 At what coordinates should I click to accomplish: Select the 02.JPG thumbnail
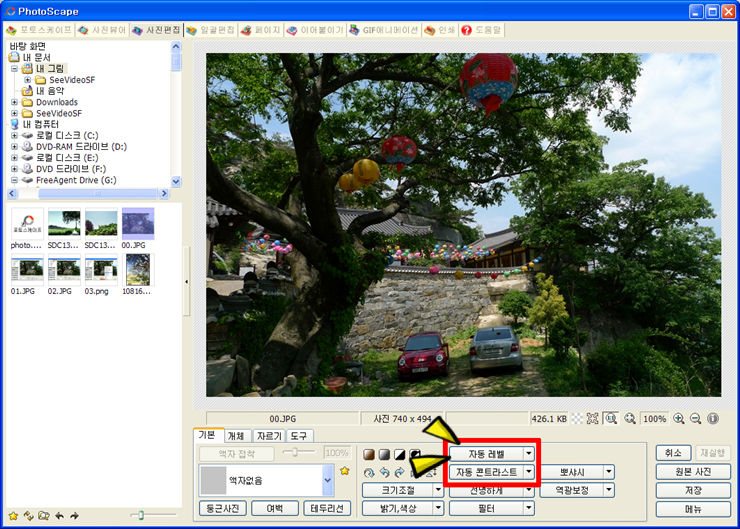click(x=65, y=272)
